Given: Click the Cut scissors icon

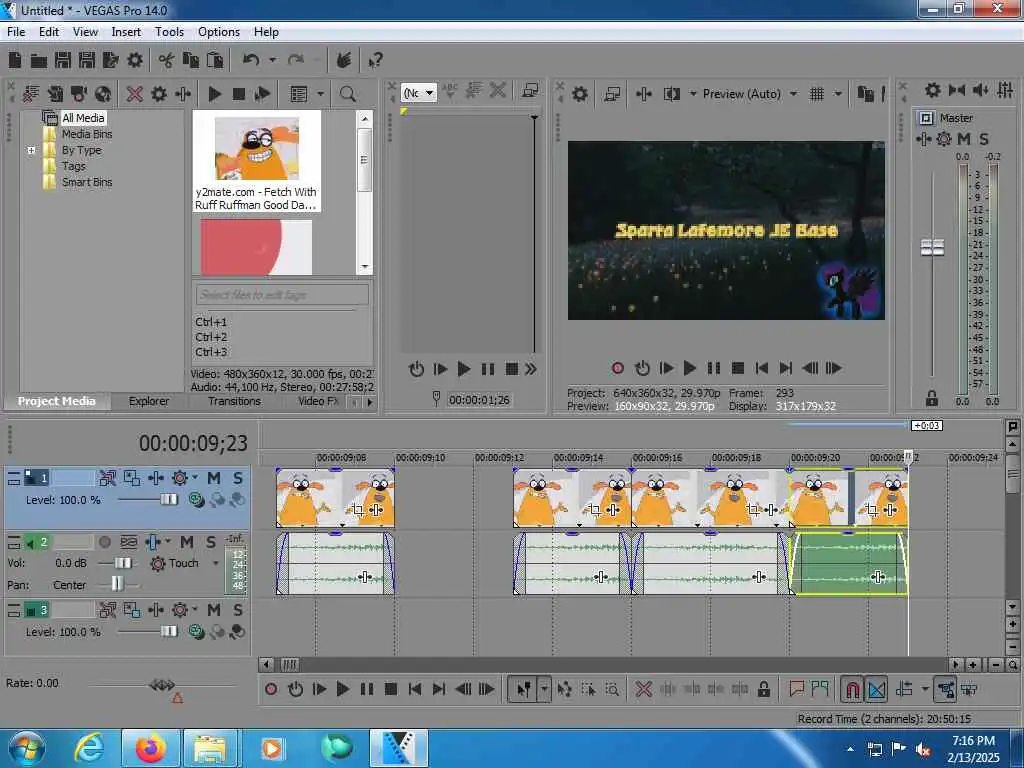Looking at the screenshot, I should pyautogui.click(x=166, y=61).
